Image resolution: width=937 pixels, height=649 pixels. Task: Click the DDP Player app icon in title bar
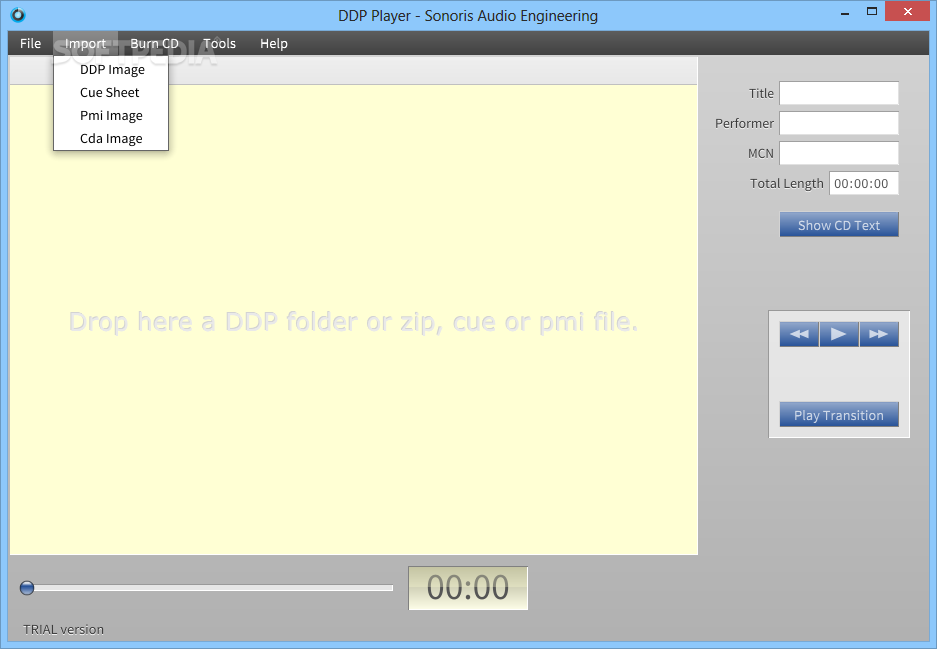[18, 14]
